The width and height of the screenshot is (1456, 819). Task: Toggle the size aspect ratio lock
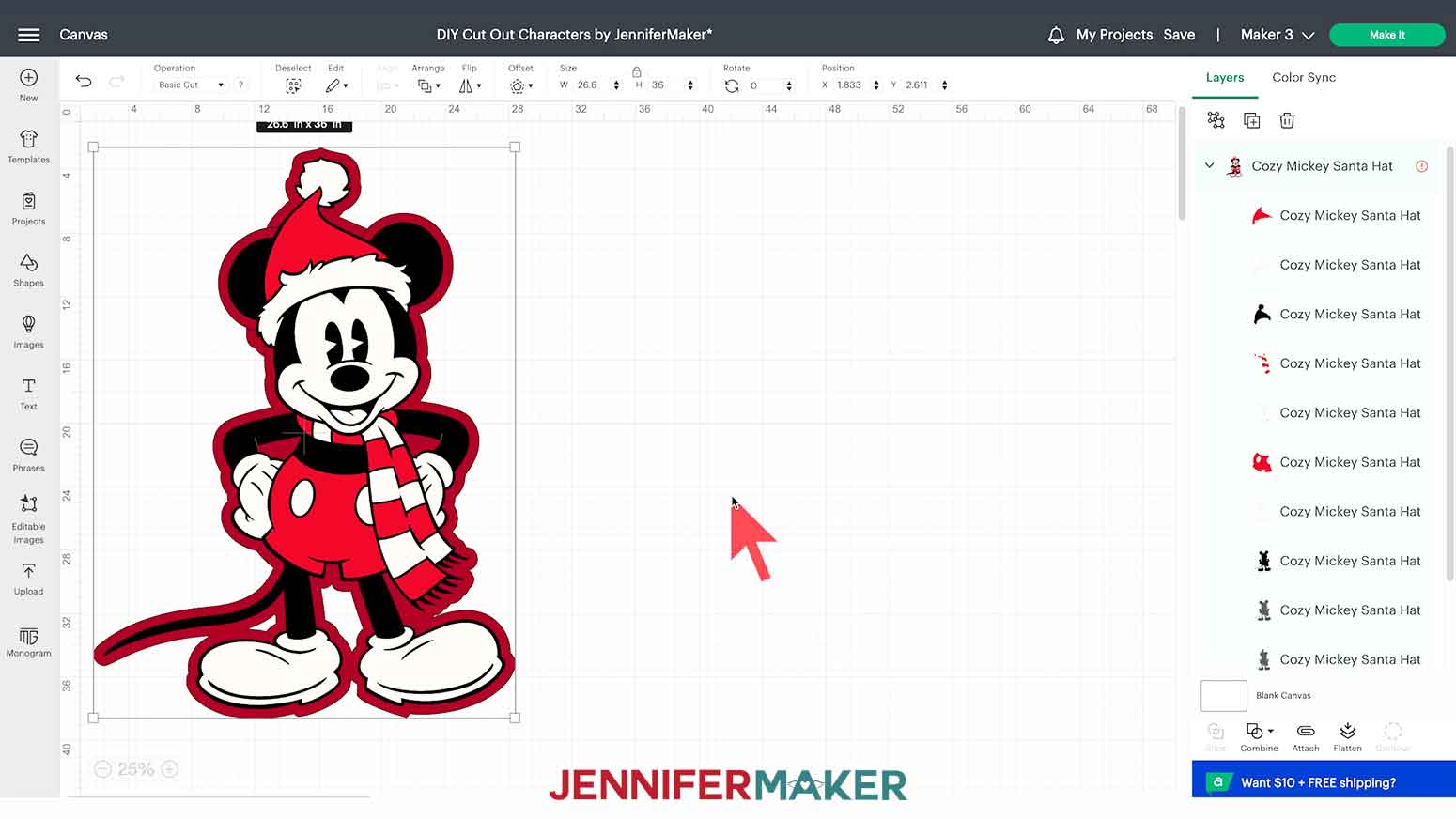click(x=637, y=71)
